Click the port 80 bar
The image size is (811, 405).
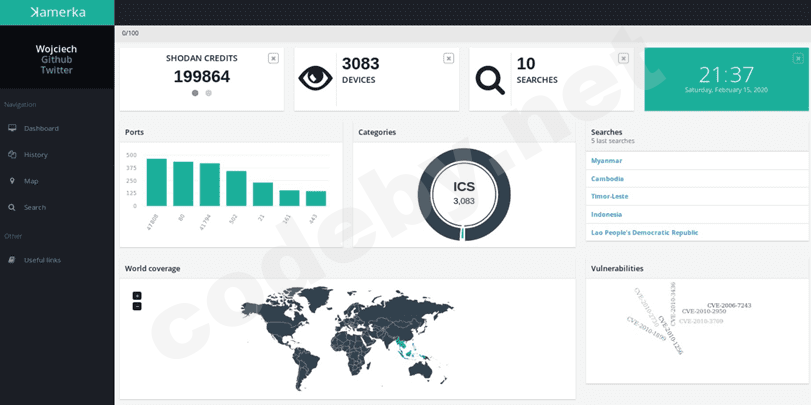(183, 184)
